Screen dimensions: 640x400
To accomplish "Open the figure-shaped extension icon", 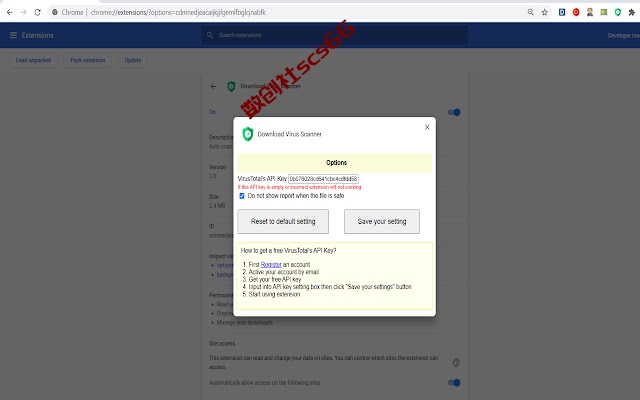I will tap(590, 12).
